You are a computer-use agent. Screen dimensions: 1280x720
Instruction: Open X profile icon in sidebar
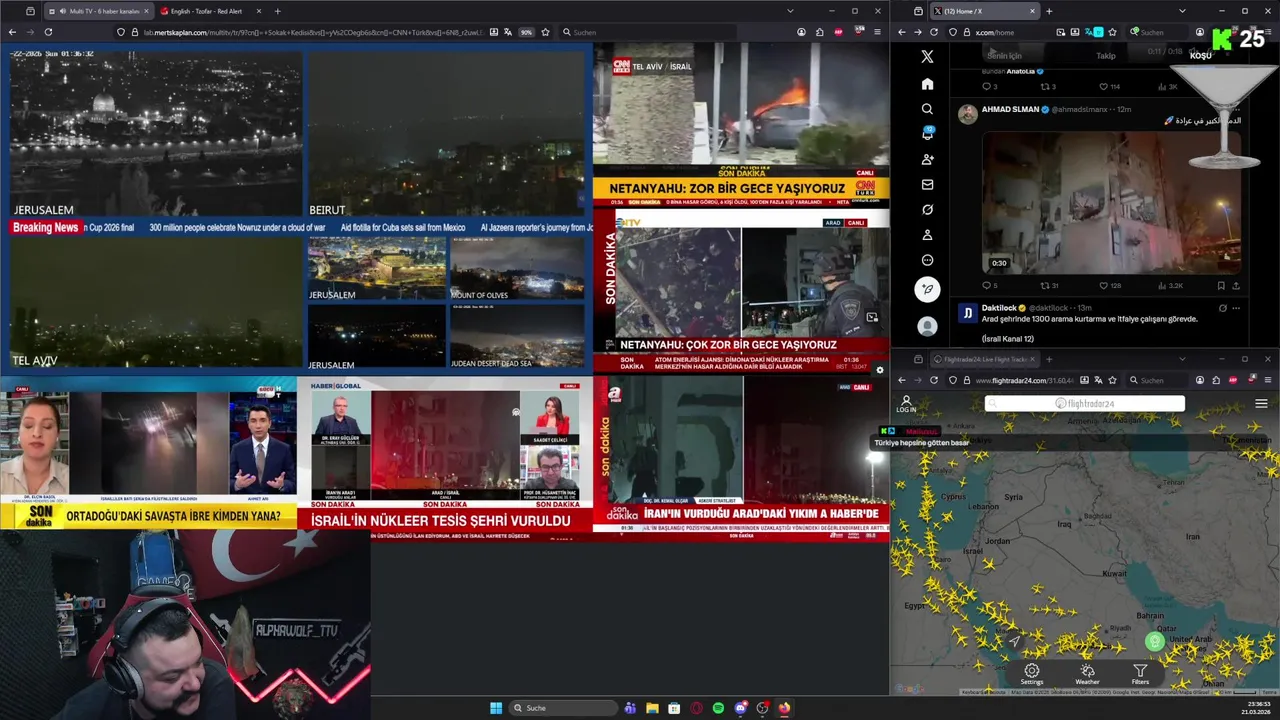[927, 235]
